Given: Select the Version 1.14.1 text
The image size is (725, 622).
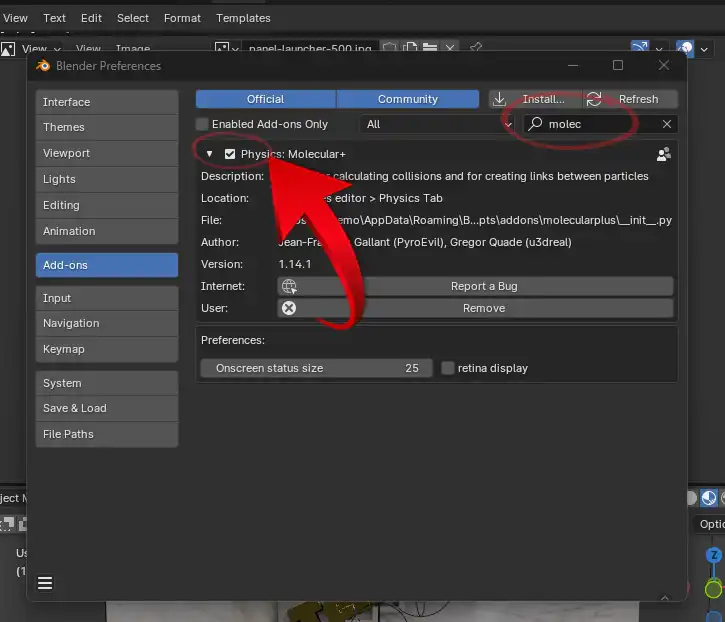Looking at the screenshot, I should click(x=295, y=264).
